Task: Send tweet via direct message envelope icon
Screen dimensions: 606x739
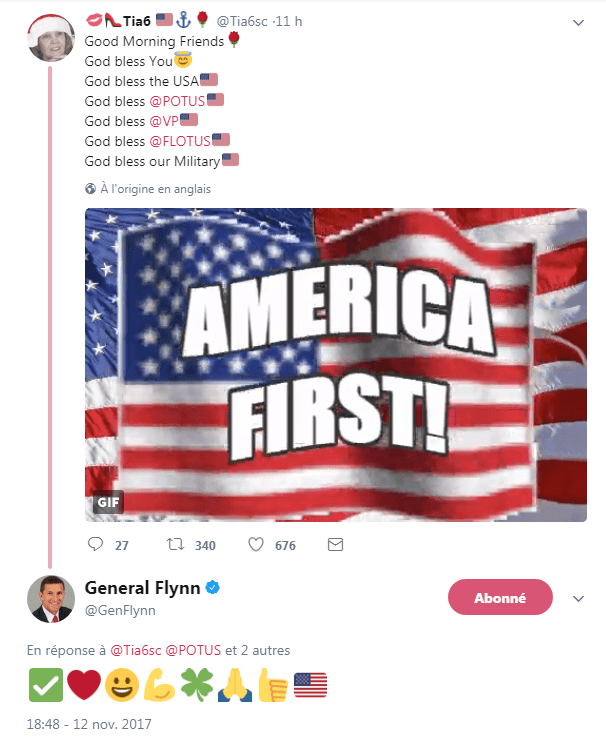Action: click(x=336, y=545)
